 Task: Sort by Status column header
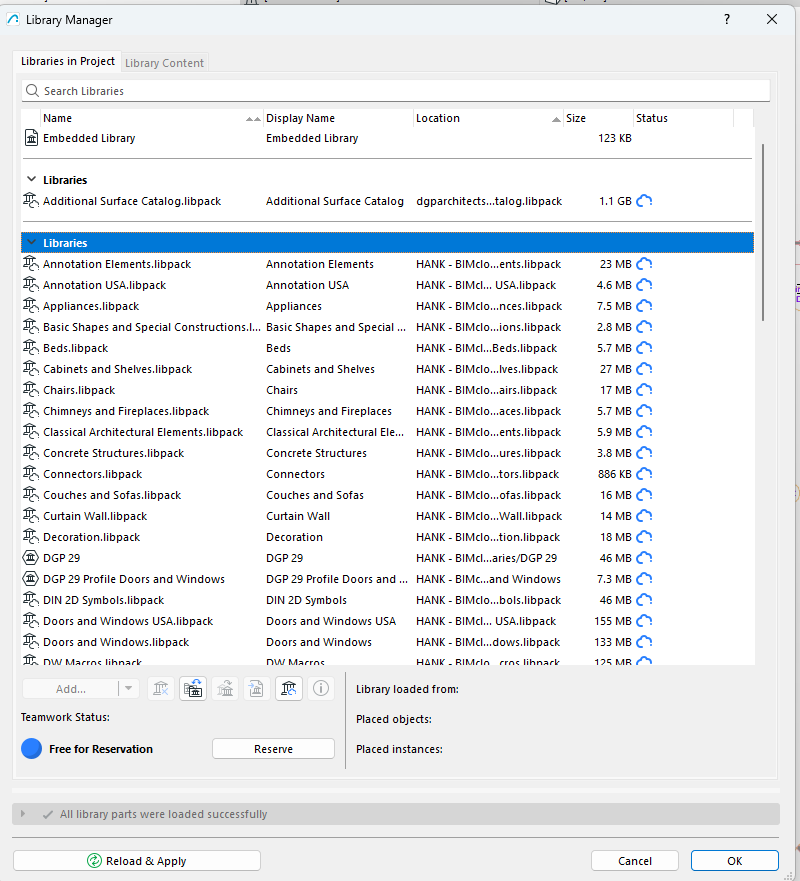point(683,118)
